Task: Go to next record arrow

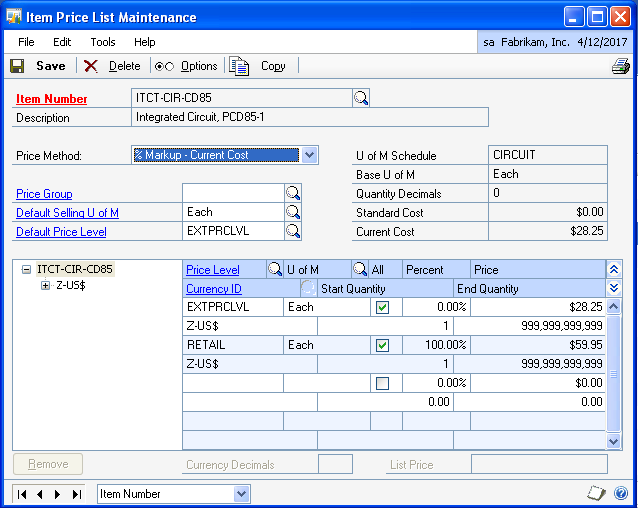Action: tap(57, 494)
